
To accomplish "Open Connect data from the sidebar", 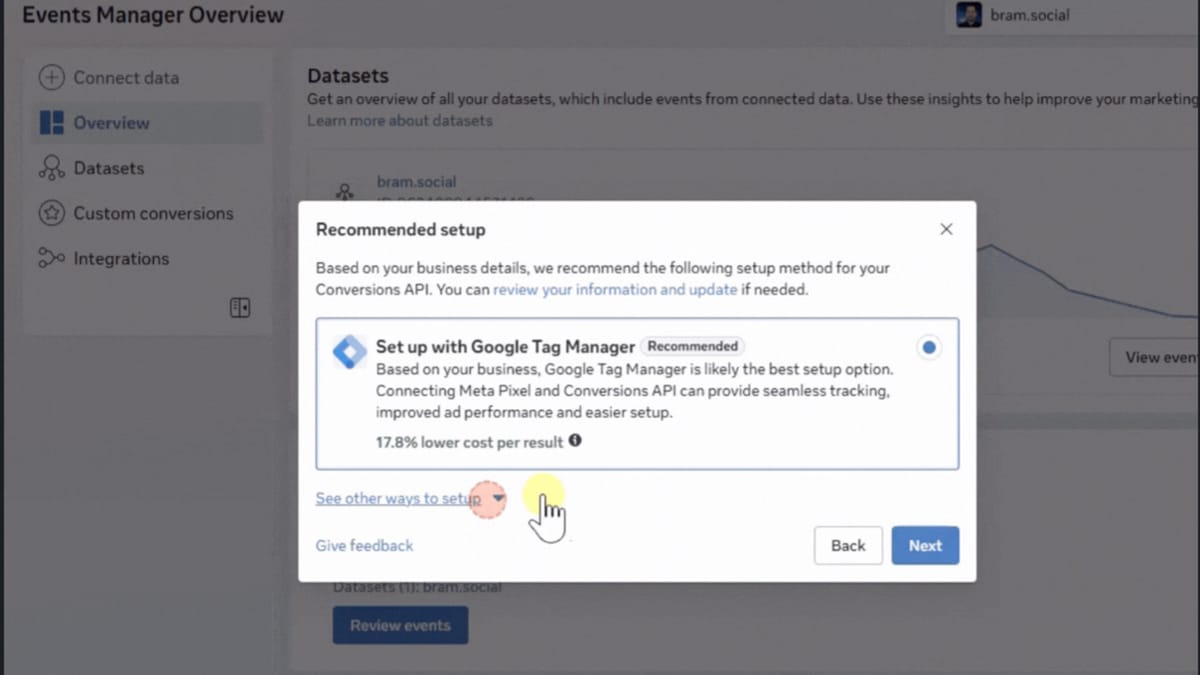I will click(126, 77).
